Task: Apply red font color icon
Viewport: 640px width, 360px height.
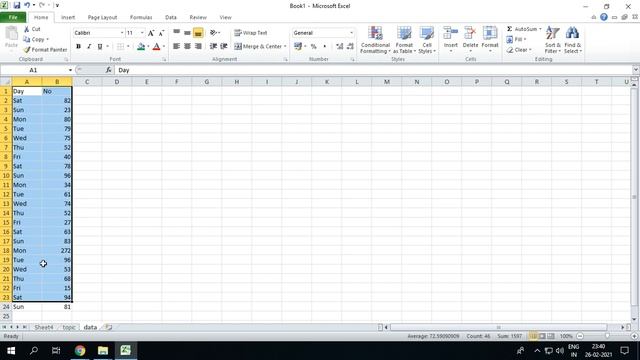Action: tap(156, 47)
